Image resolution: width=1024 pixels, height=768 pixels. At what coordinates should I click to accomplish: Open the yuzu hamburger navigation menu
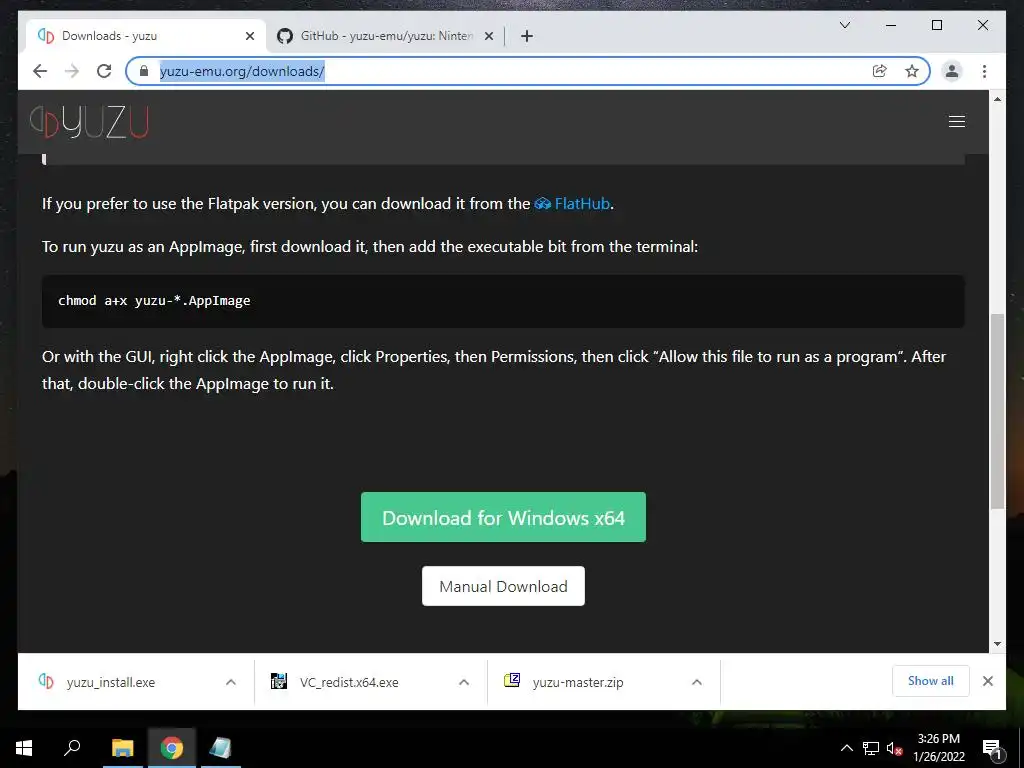957,121
